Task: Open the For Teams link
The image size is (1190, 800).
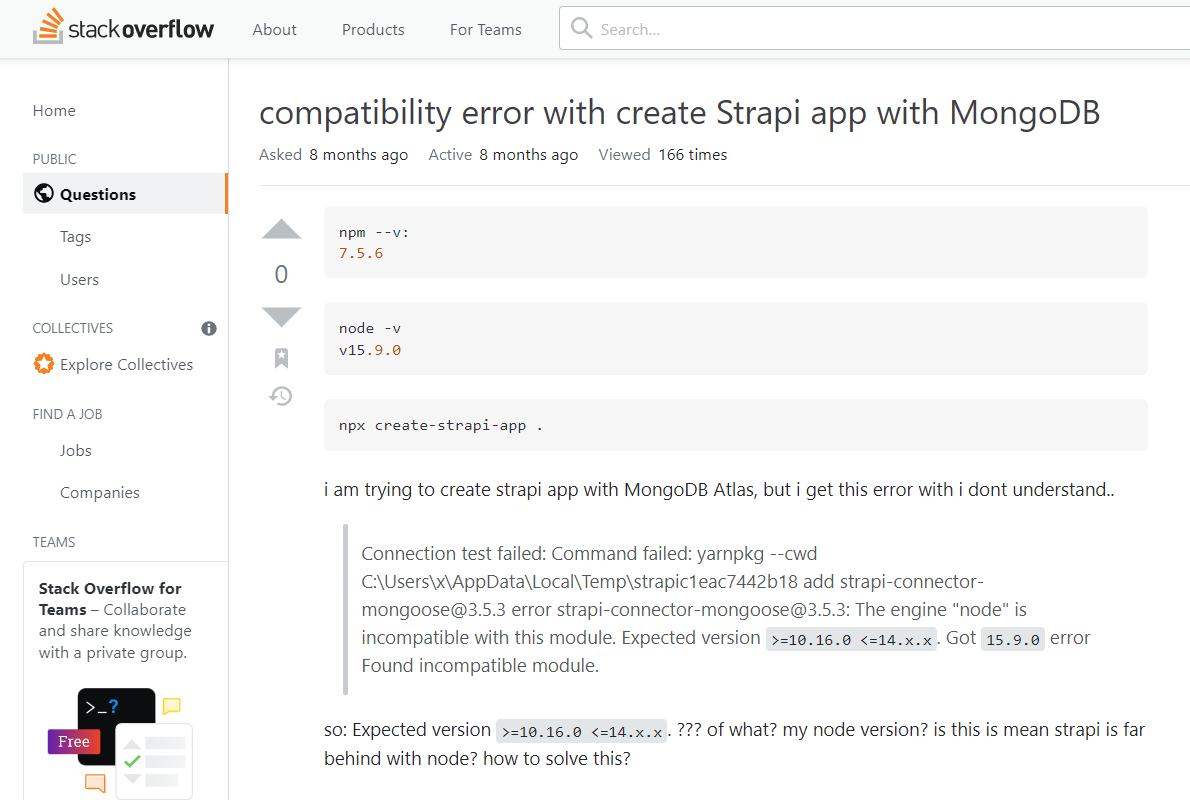Action: tap(486, 30)
